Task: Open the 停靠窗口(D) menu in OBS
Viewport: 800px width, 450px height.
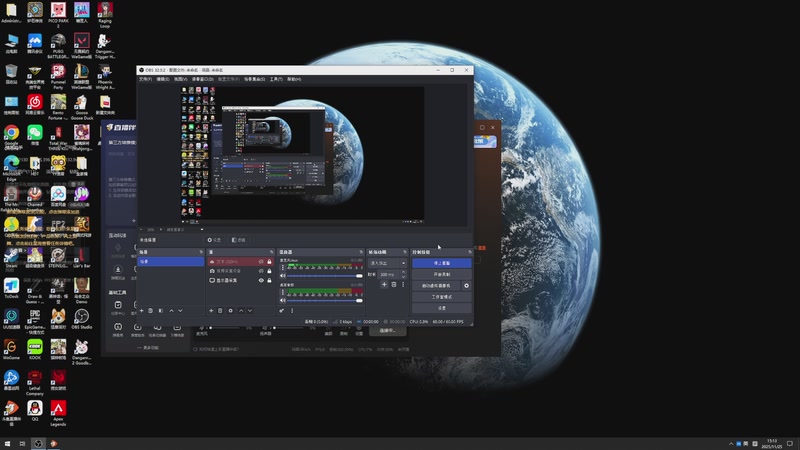Action: point(203,79)
